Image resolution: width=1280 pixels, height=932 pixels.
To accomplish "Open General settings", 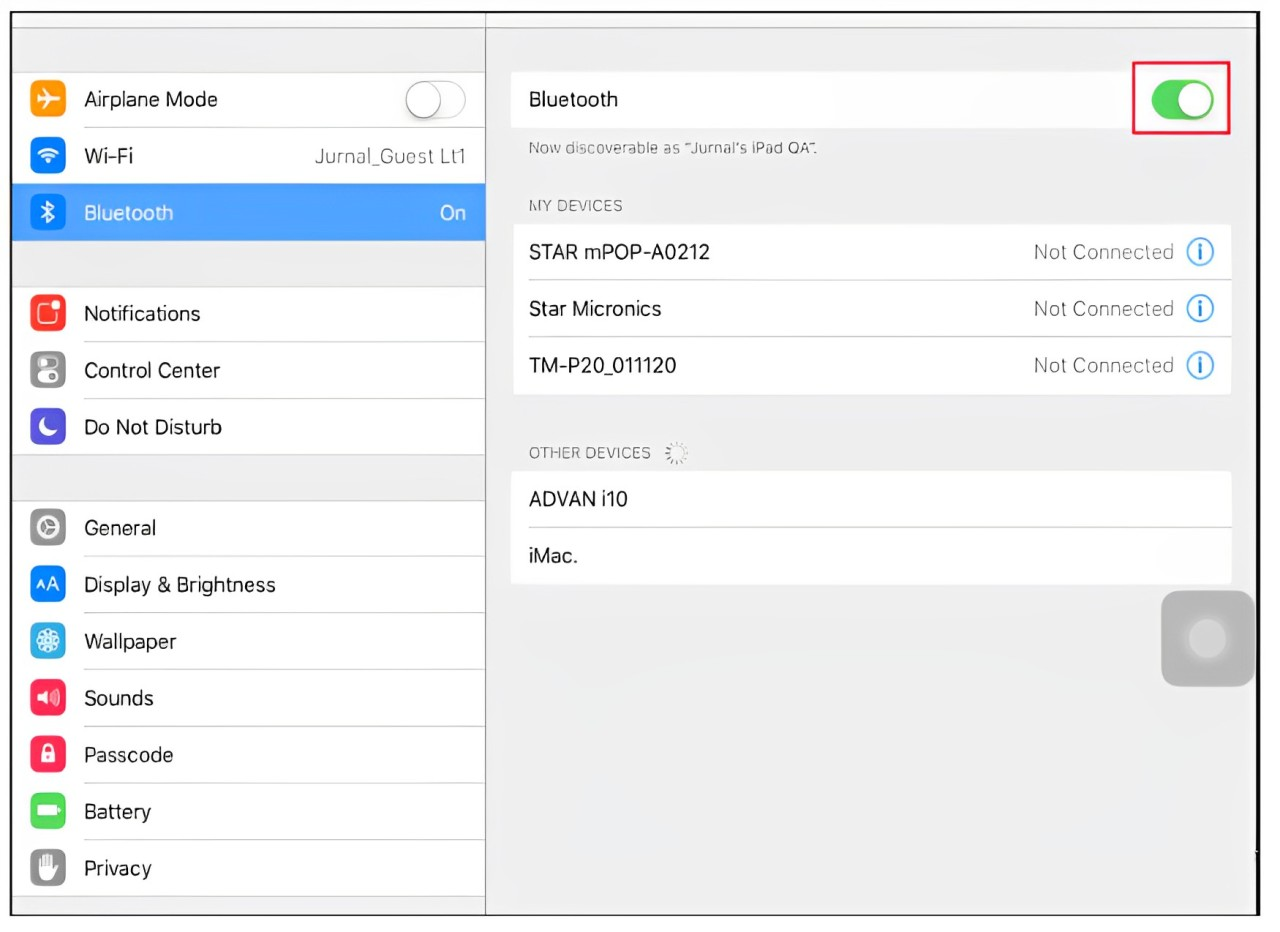I will (248, 527).
